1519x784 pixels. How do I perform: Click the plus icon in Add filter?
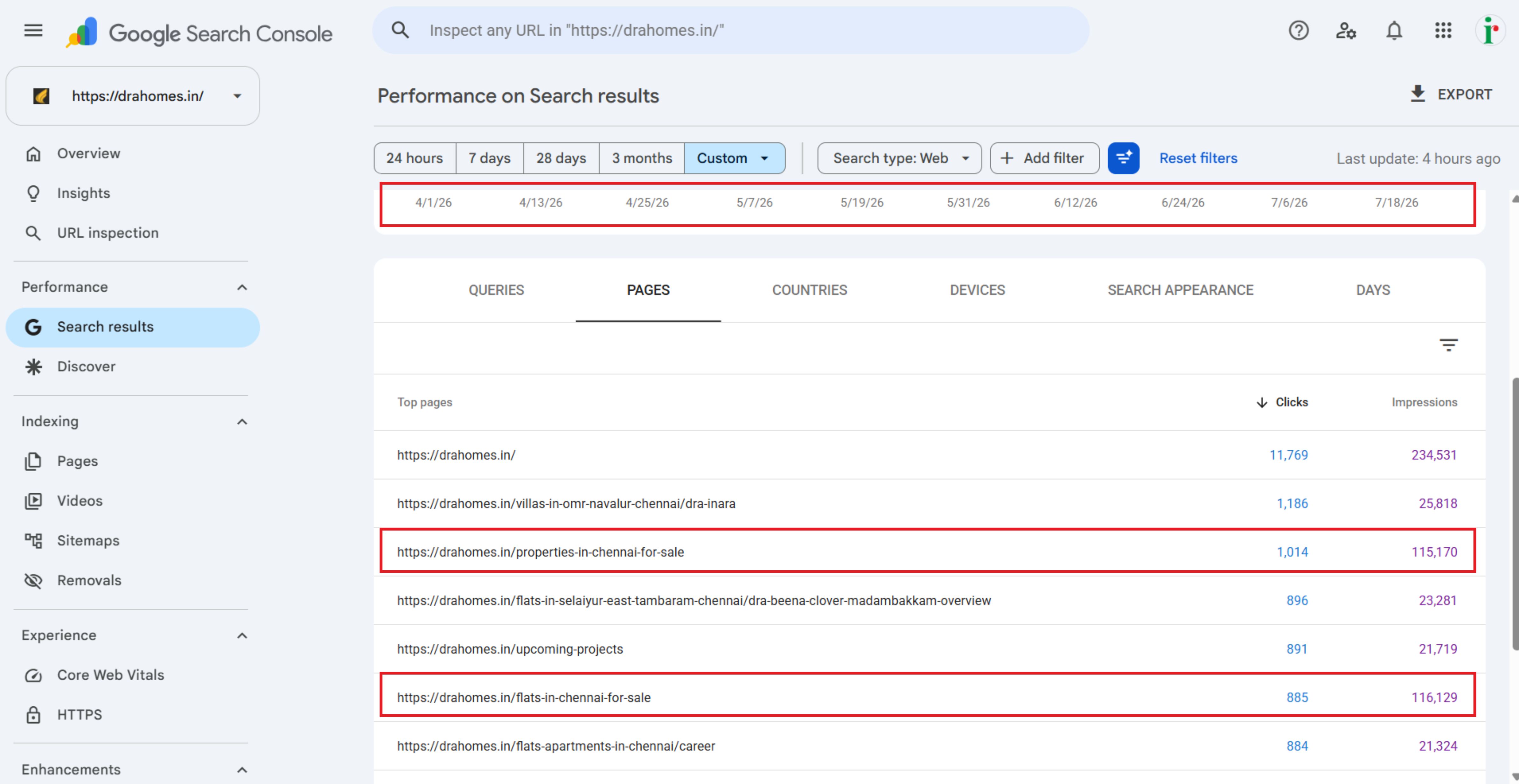click(x=1007, y=158)
